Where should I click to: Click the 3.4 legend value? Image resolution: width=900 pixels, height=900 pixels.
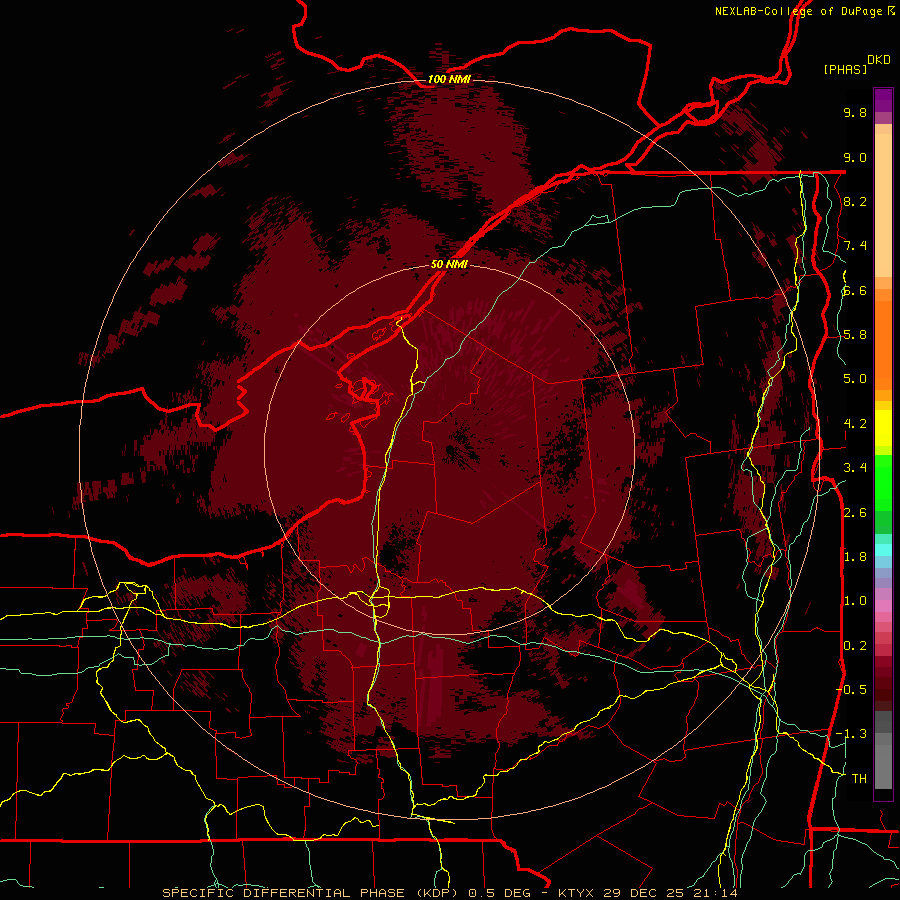[855, 468]
